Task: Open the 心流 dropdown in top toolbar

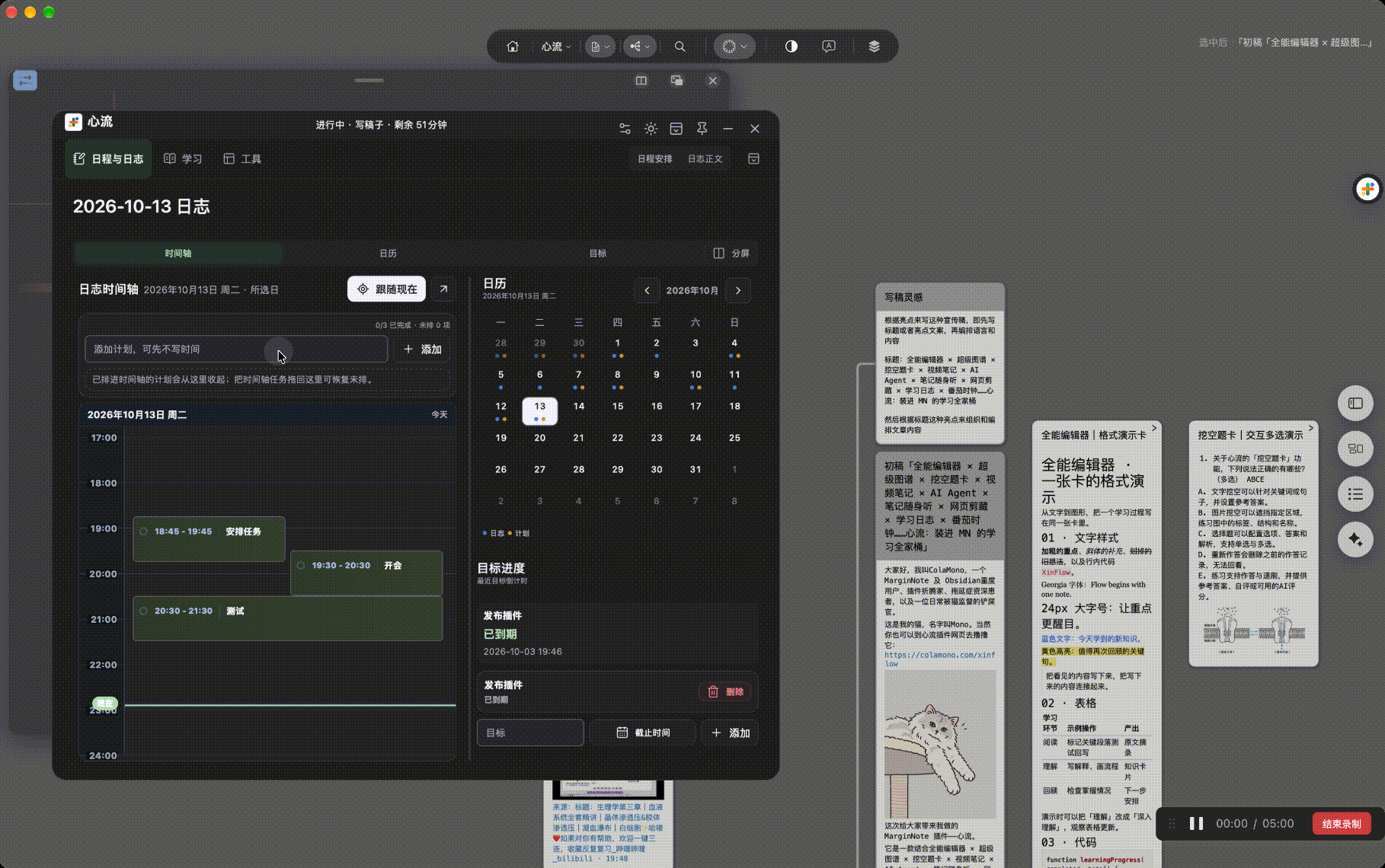Action: coord(556,46)
